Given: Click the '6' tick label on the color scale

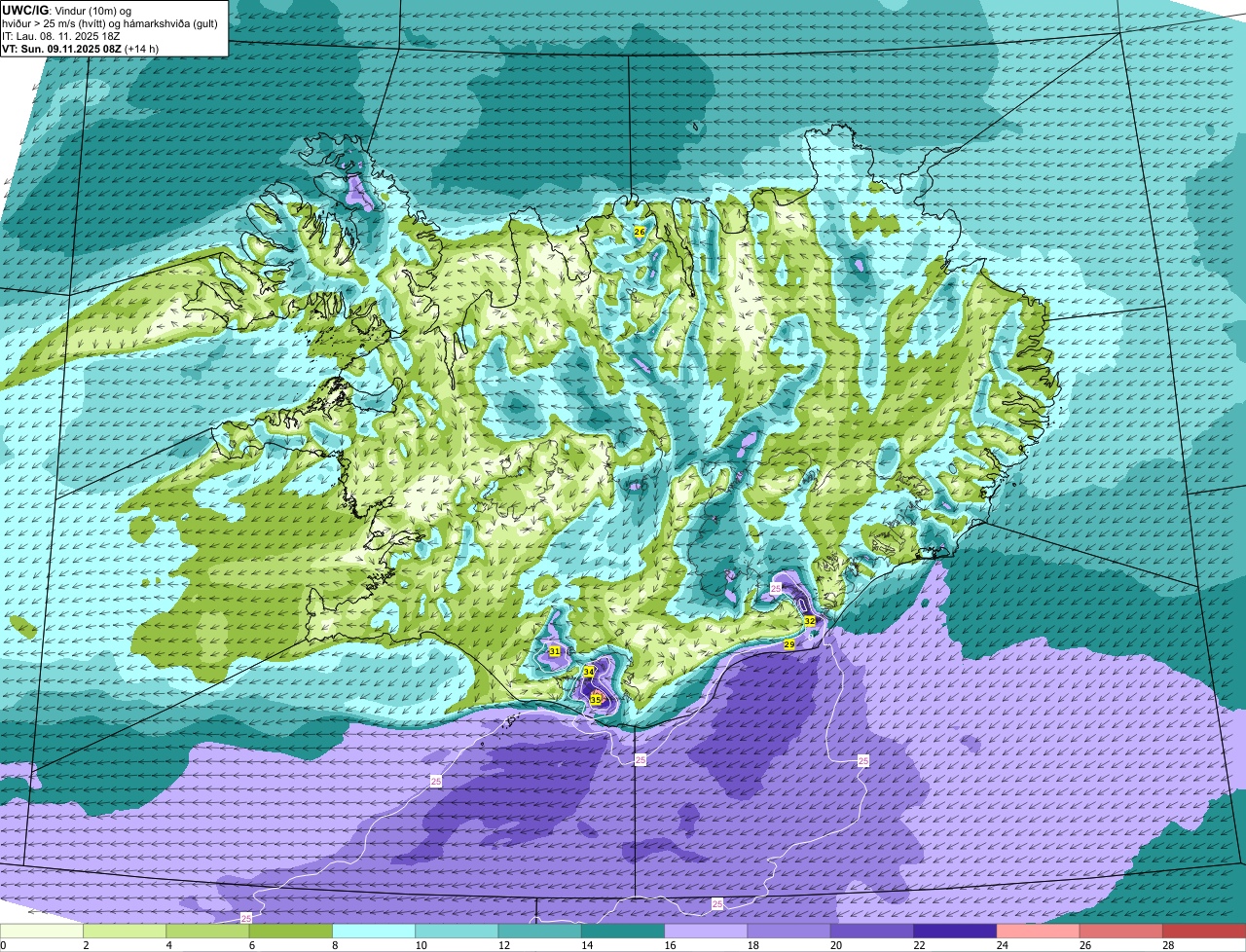Looking at the screenshot, I should coord(251,945).
